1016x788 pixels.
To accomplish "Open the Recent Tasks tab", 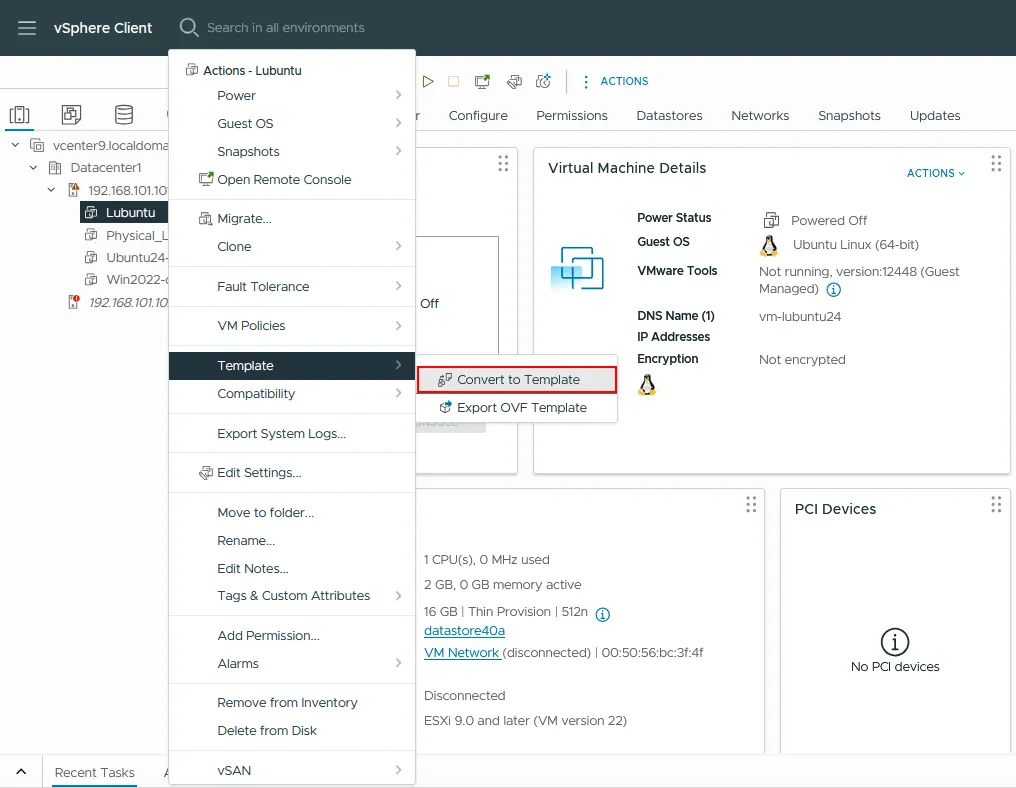I will tap(95, 772).
